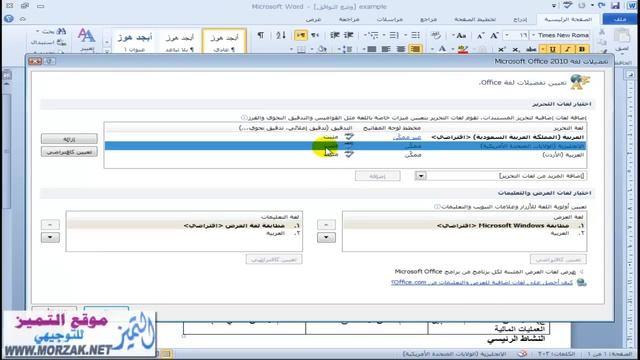Open the Office.com additional languages link
640x360 pixels.
[482, 282]
